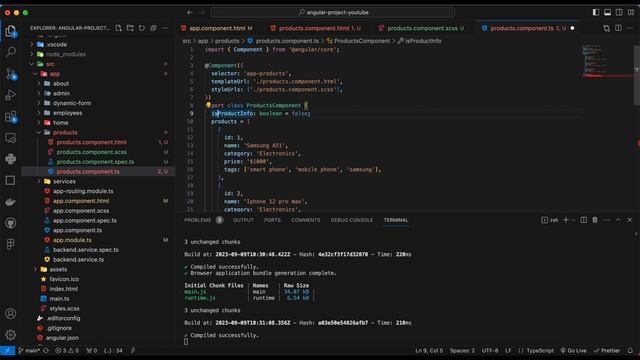Click UTF-8 encoding in status bar

pyautogui.click(x=490, y=350)
